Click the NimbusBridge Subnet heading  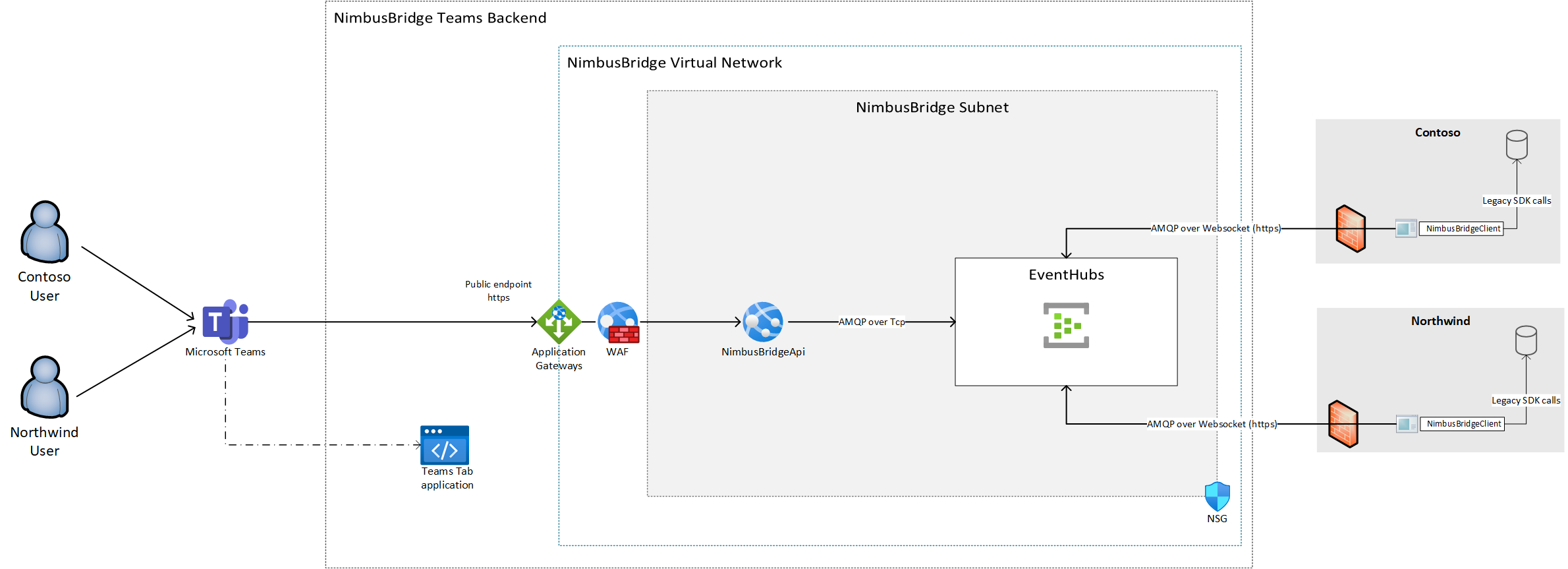click(932, 107)
